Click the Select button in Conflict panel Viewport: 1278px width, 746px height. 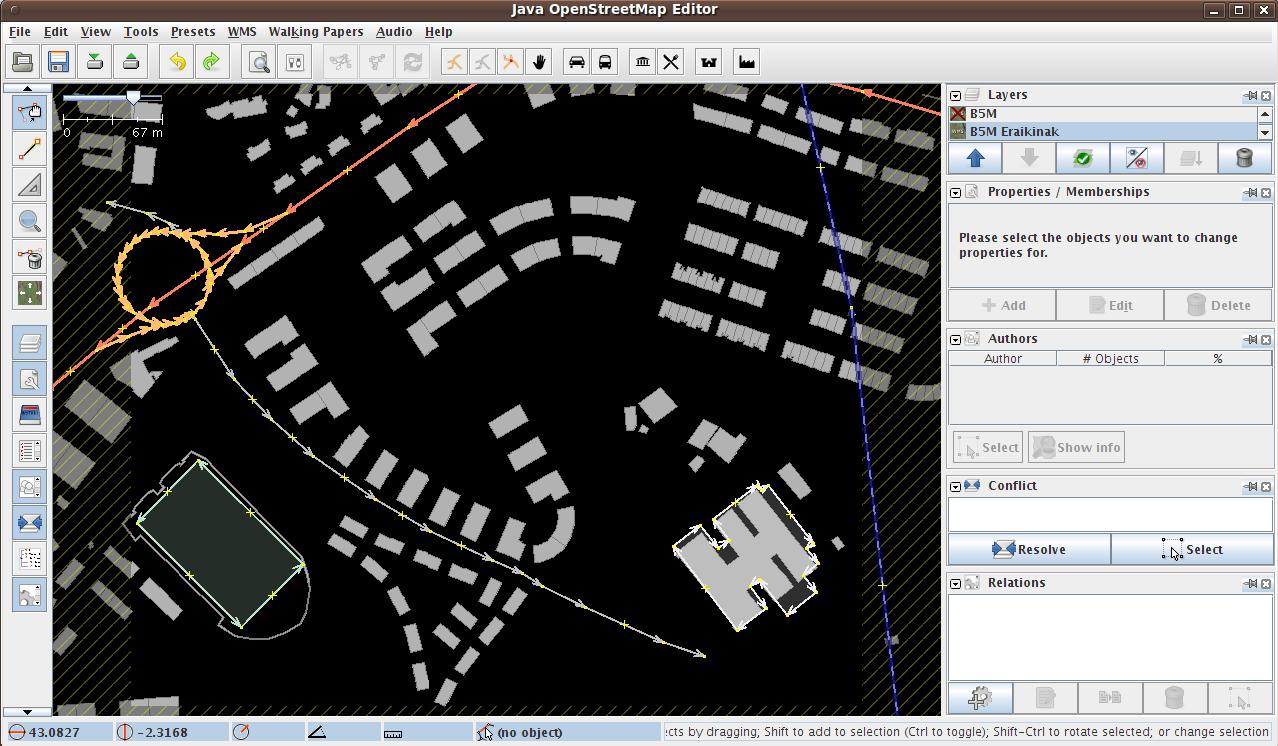click(1191, 549)
